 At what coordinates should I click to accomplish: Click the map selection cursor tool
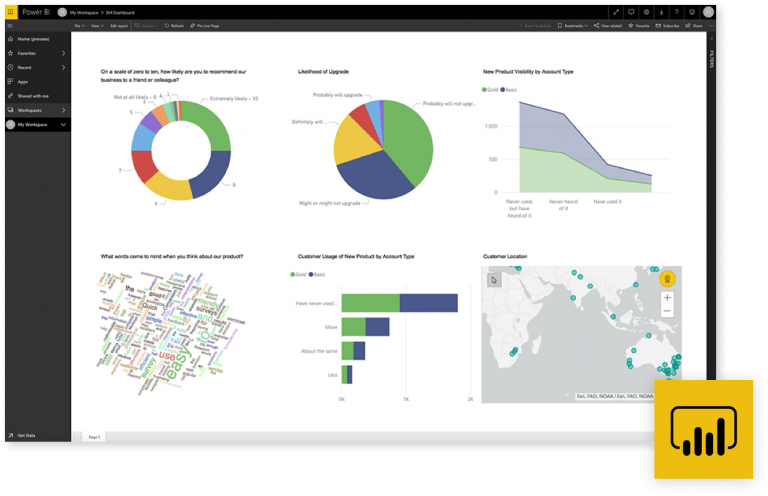(494, 280)
